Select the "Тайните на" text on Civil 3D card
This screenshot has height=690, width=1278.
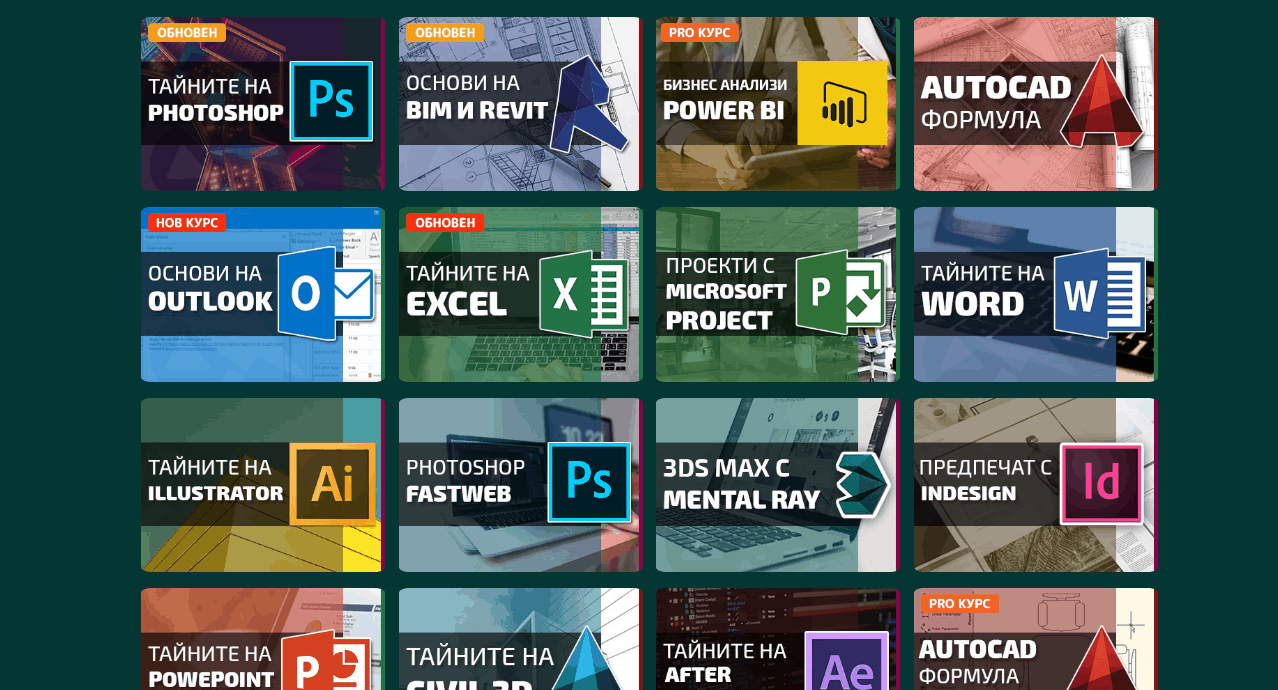(x=480, y=657)
